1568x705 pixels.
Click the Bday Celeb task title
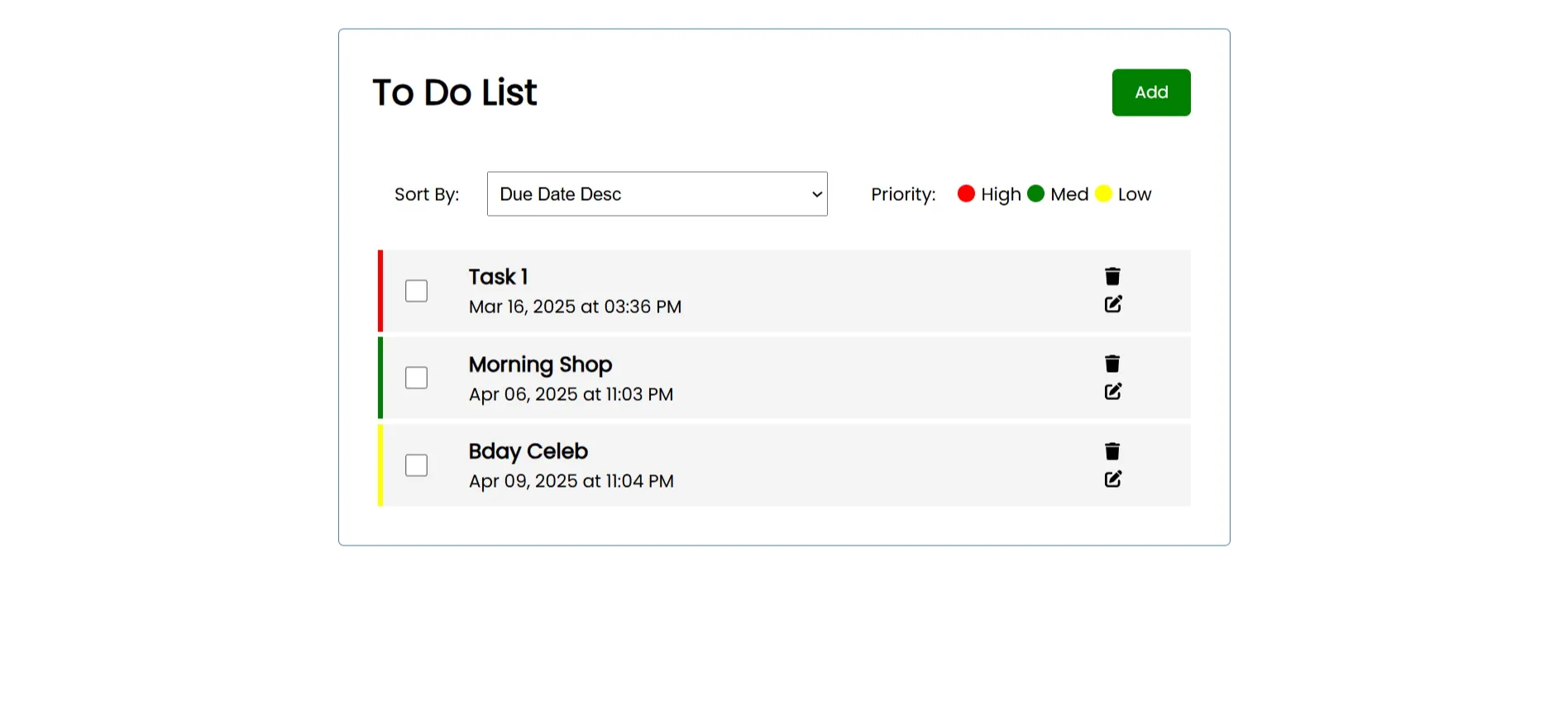[x=528, y=451]
